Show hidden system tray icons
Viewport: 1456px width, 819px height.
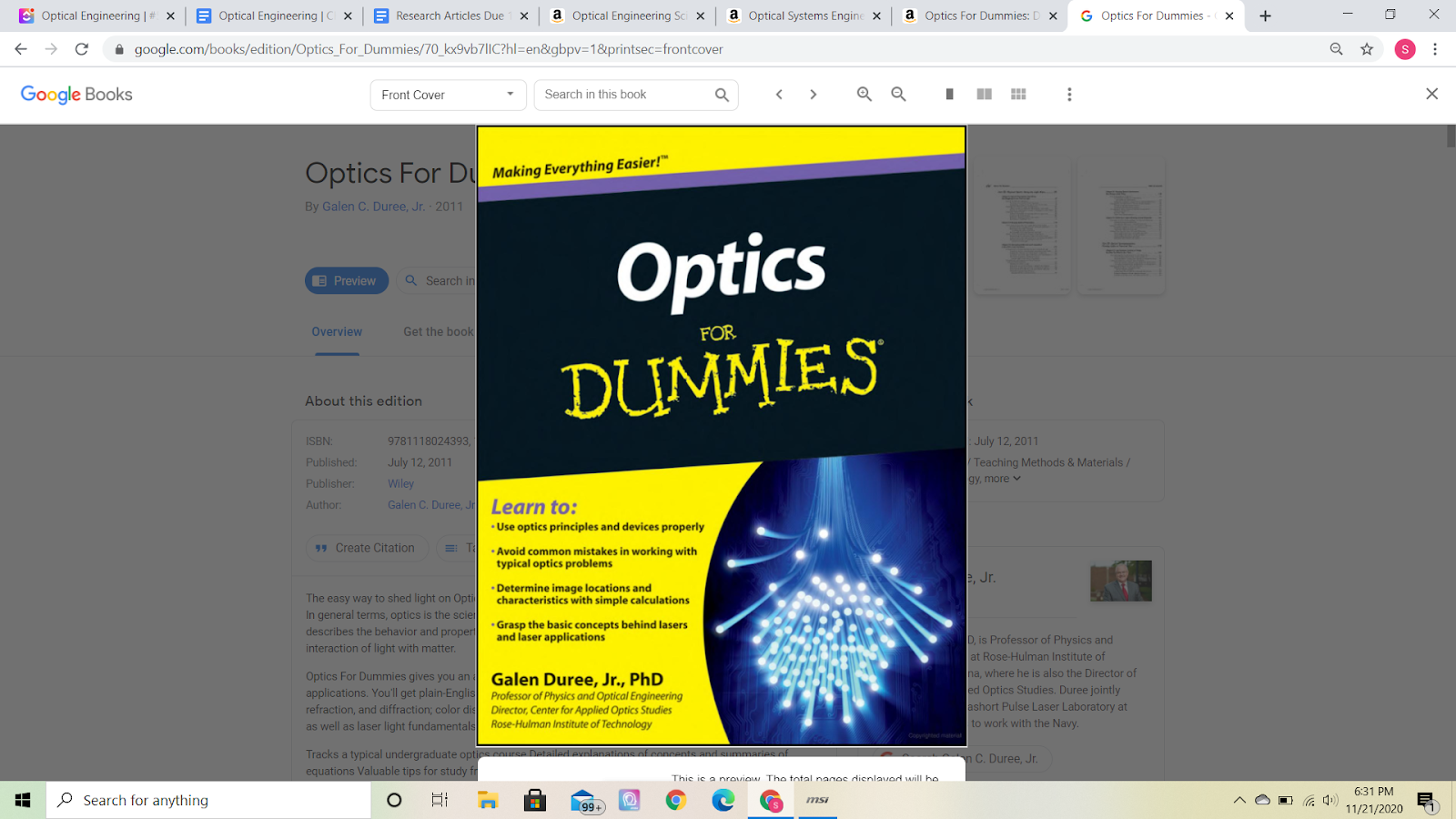(x=1239, y=801)
